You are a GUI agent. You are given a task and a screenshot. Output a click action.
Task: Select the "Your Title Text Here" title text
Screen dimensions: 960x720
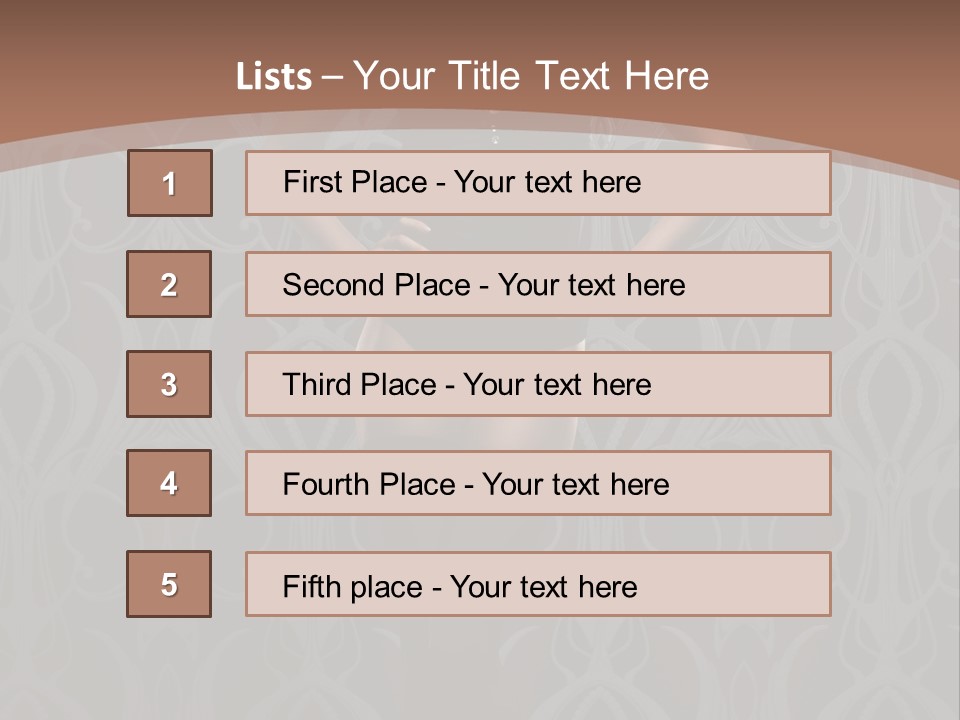531,76
